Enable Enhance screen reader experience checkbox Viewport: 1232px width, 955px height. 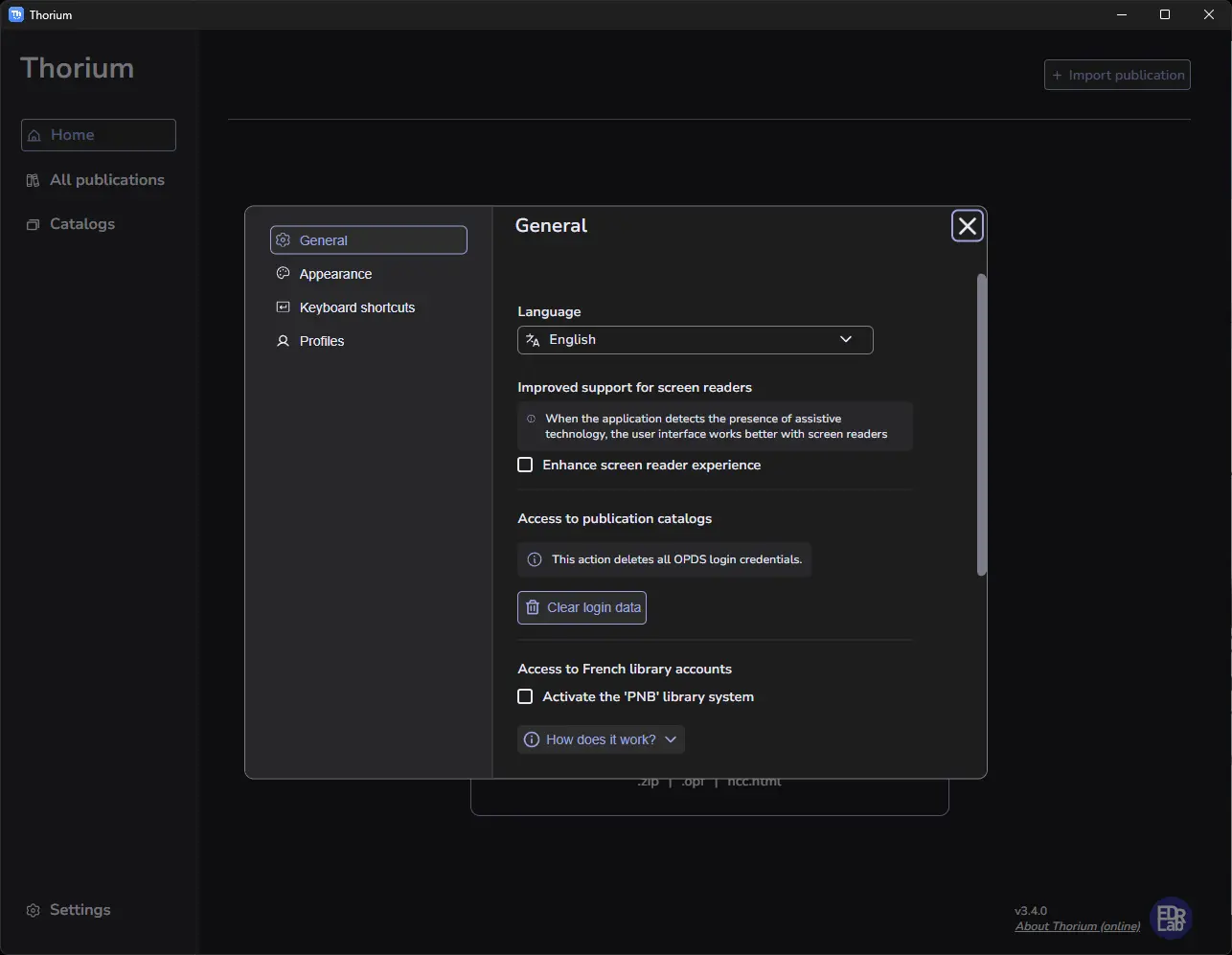525,465
